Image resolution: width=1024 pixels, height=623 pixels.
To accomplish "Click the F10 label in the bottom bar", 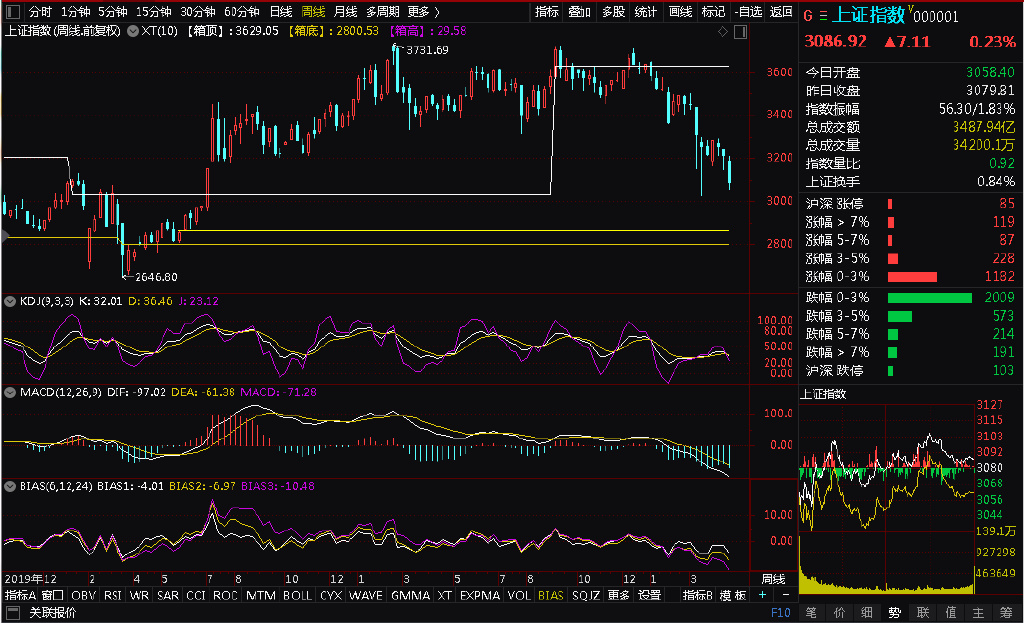I will point(780,613).
